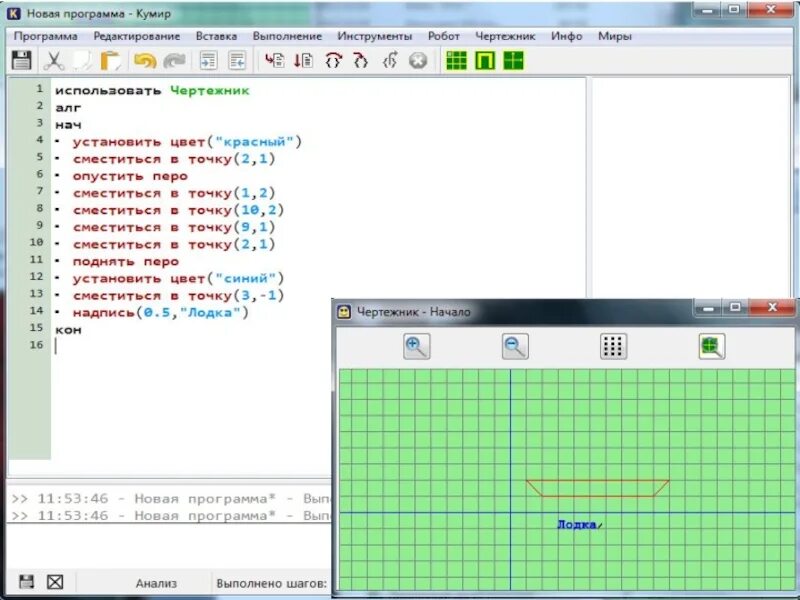Click the Чертежник window smiley title icon

tap(344, 312)
